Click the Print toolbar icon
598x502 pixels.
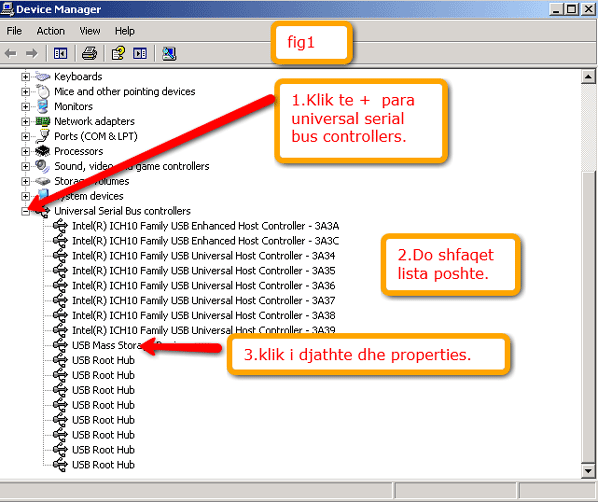pos(89,53)
